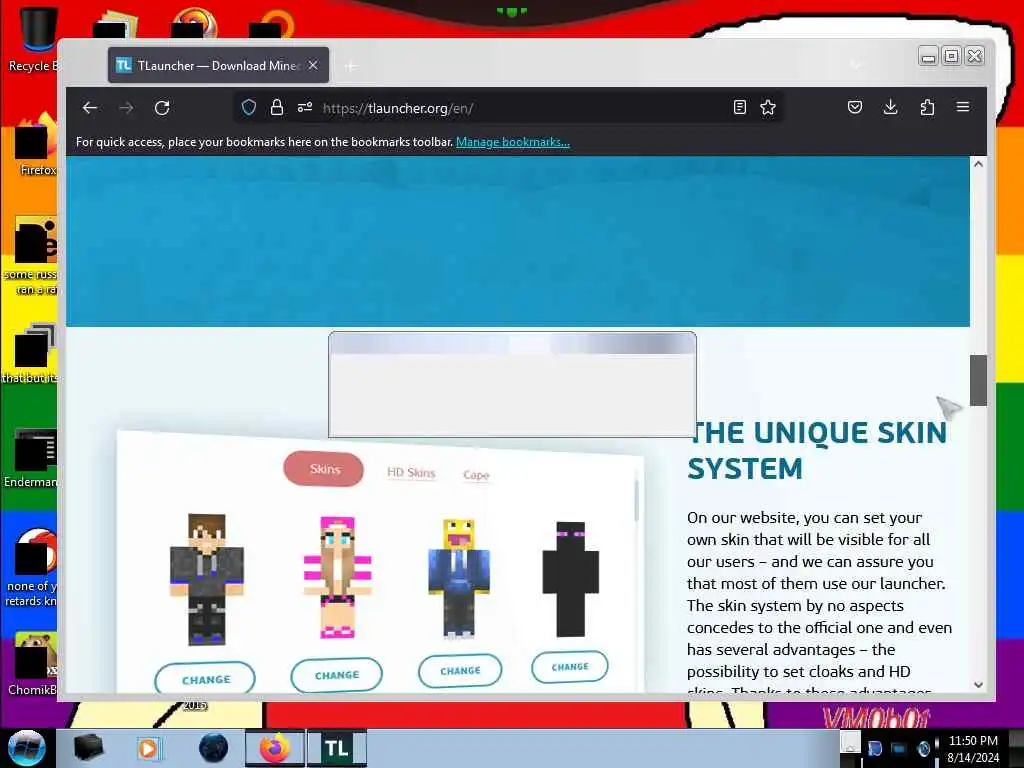Click the black box taskbar icon
The image size is (1024, 768).
click(x=88, y=748)
